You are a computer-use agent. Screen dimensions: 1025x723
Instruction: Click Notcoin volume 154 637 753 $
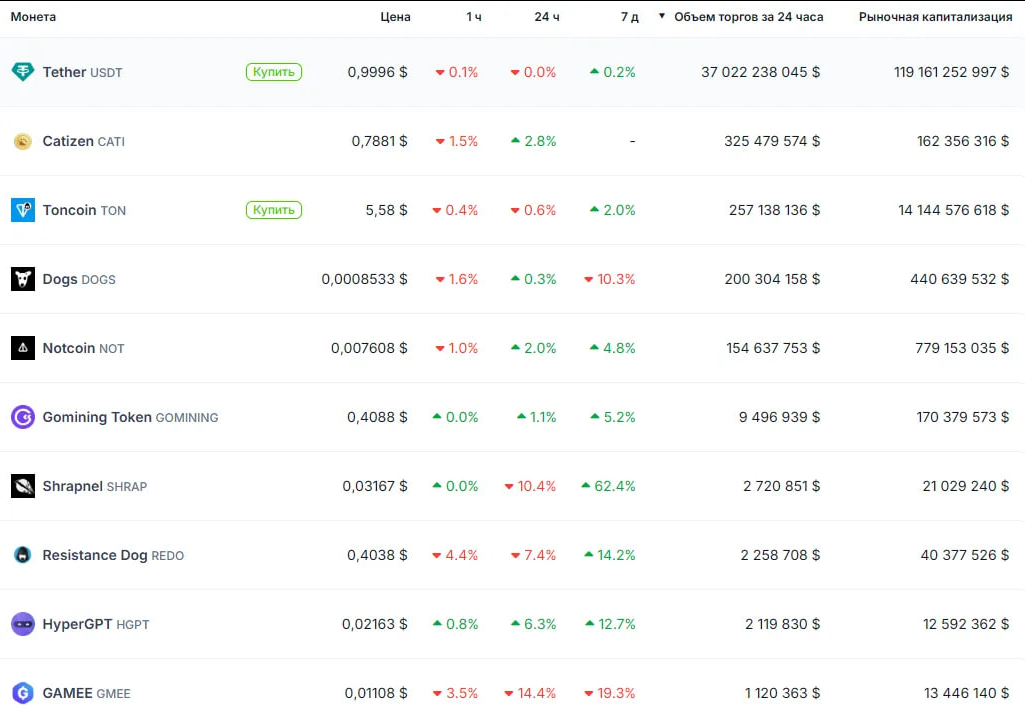[x=773, y=348]
